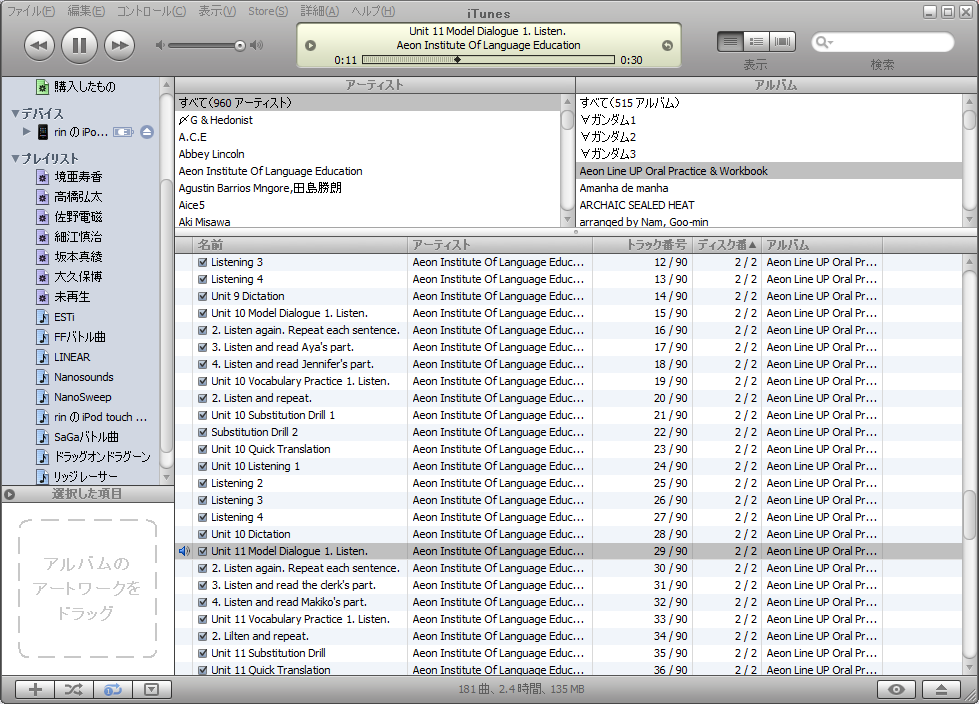Image resolution: width=979 pixels, height=704 pixels.
Task: Select ARCHAIC SEALED HEAT album
Action: 769,205
